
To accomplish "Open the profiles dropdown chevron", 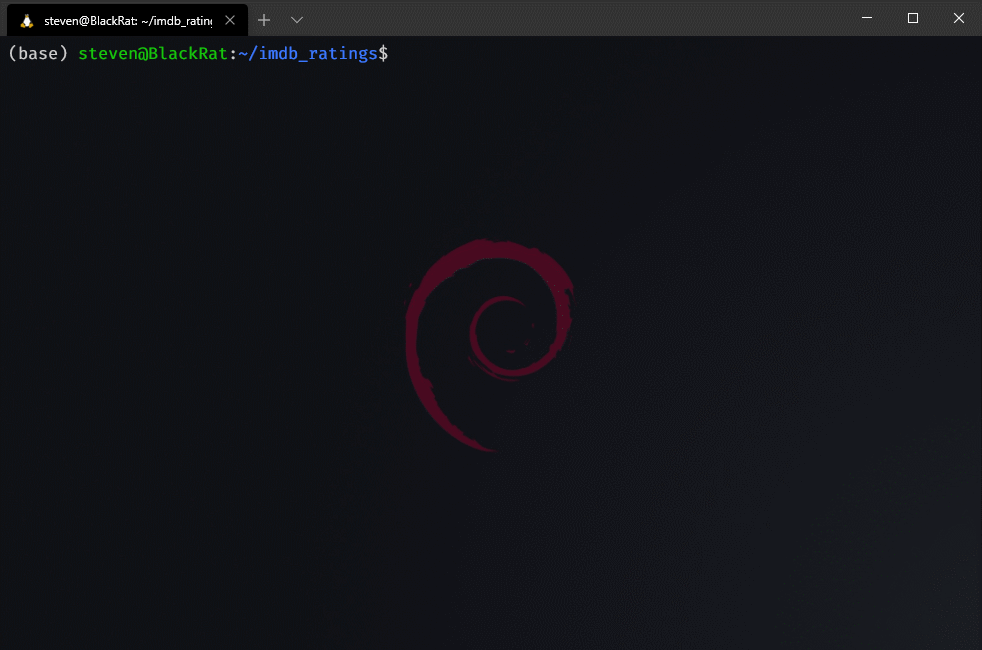I will pos(297,20).
